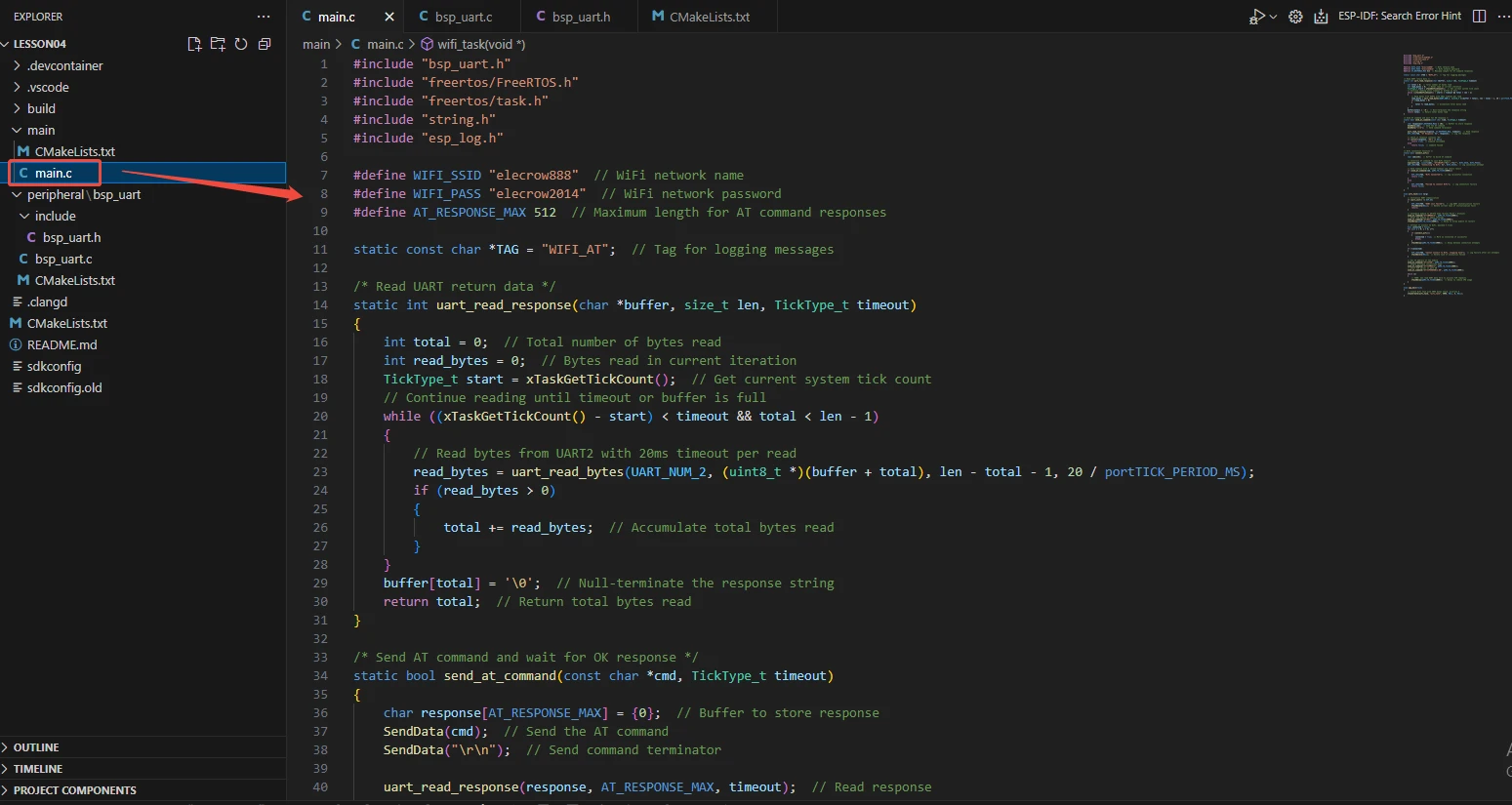Open Explorer's more actions ellipsis menu
The image size is (1512, 805).
tap(264, 17)
